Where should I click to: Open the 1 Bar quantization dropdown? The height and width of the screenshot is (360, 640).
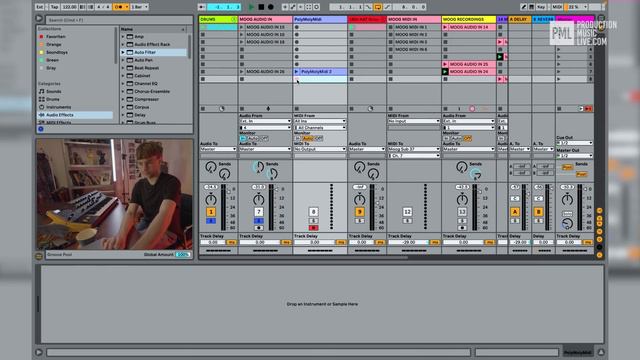pyautogui.click(x=140, y=7)
